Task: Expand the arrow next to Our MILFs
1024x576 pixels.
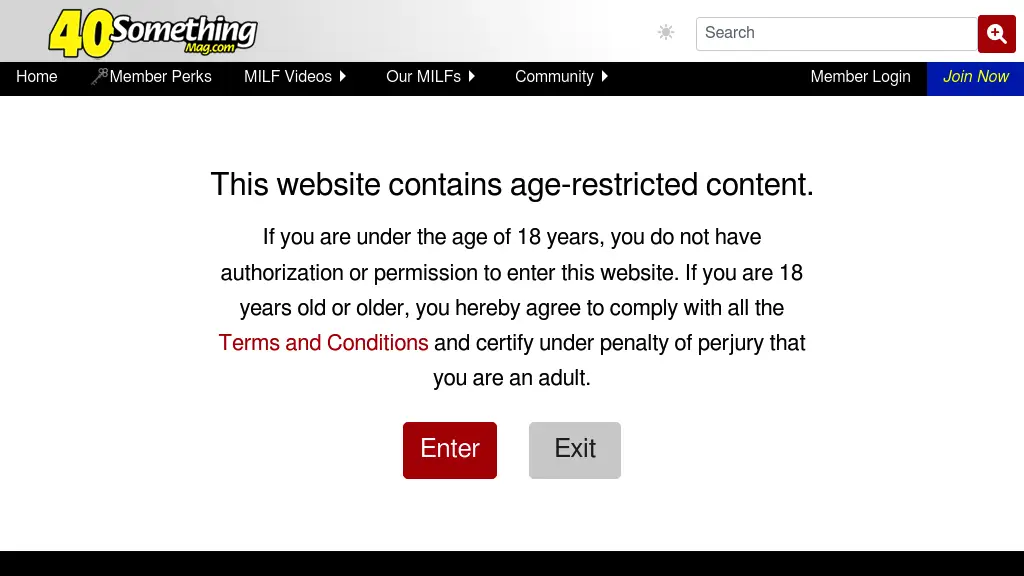Action: pos(472,77)
